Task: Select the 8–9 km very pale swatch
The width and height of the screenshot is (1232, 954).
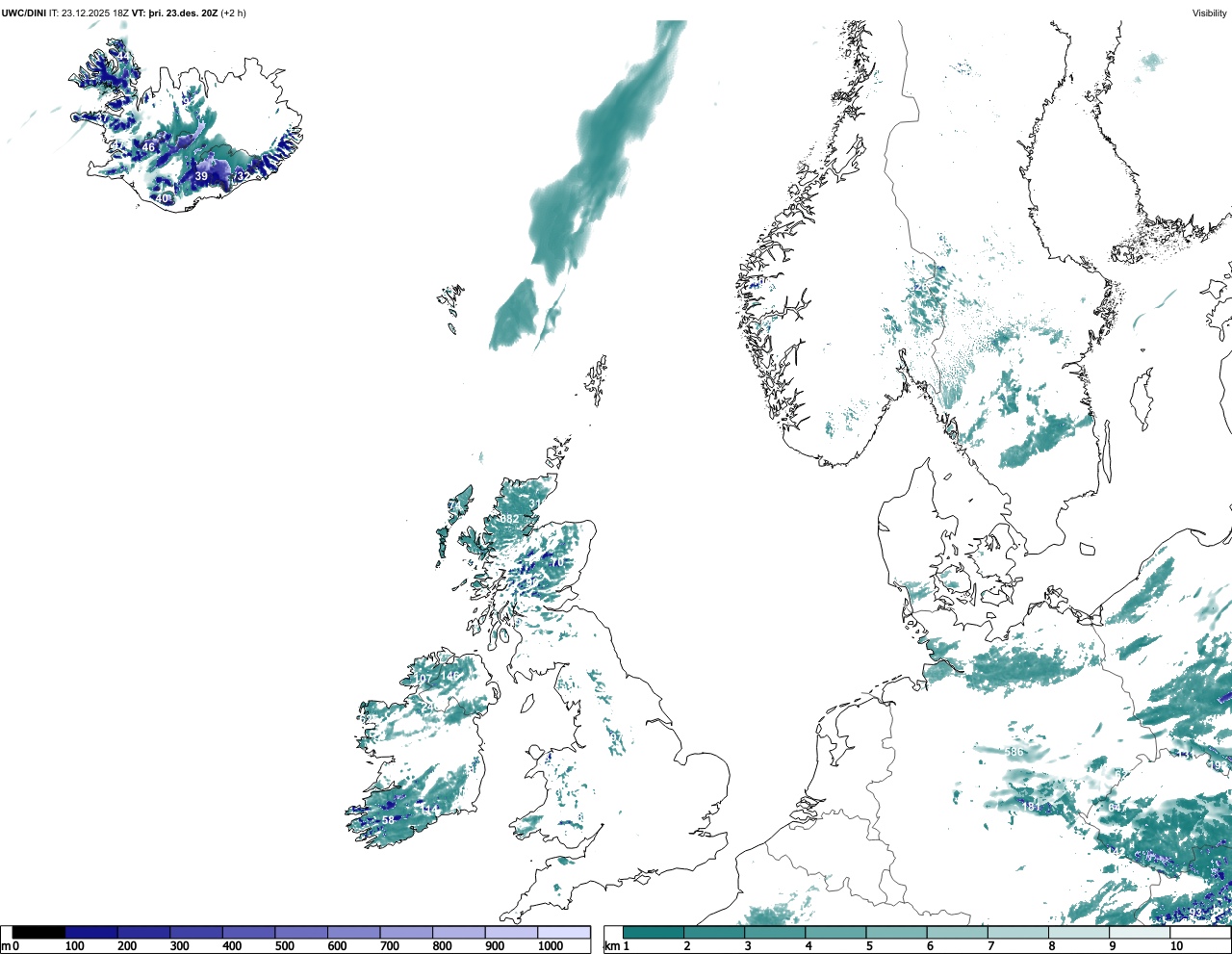Action: pos(1080,932)
